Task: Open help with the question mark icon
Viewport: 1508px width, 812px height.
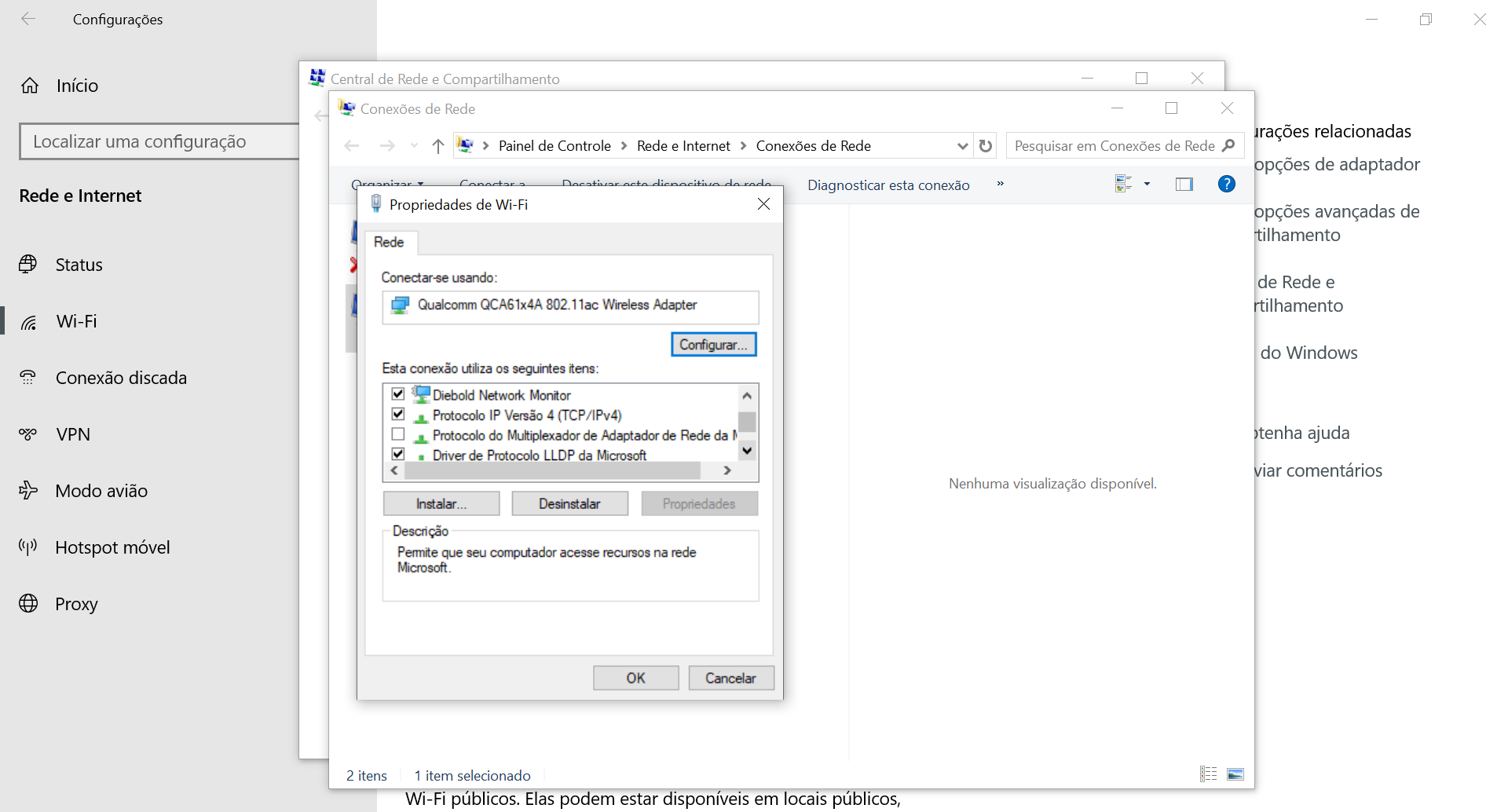Action: [x=1226, y=184]
